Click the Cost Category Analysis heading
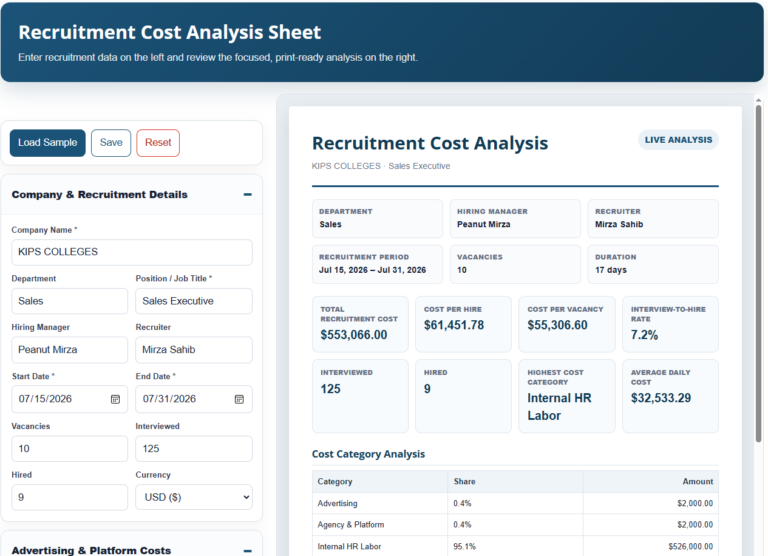 (368, 454)
